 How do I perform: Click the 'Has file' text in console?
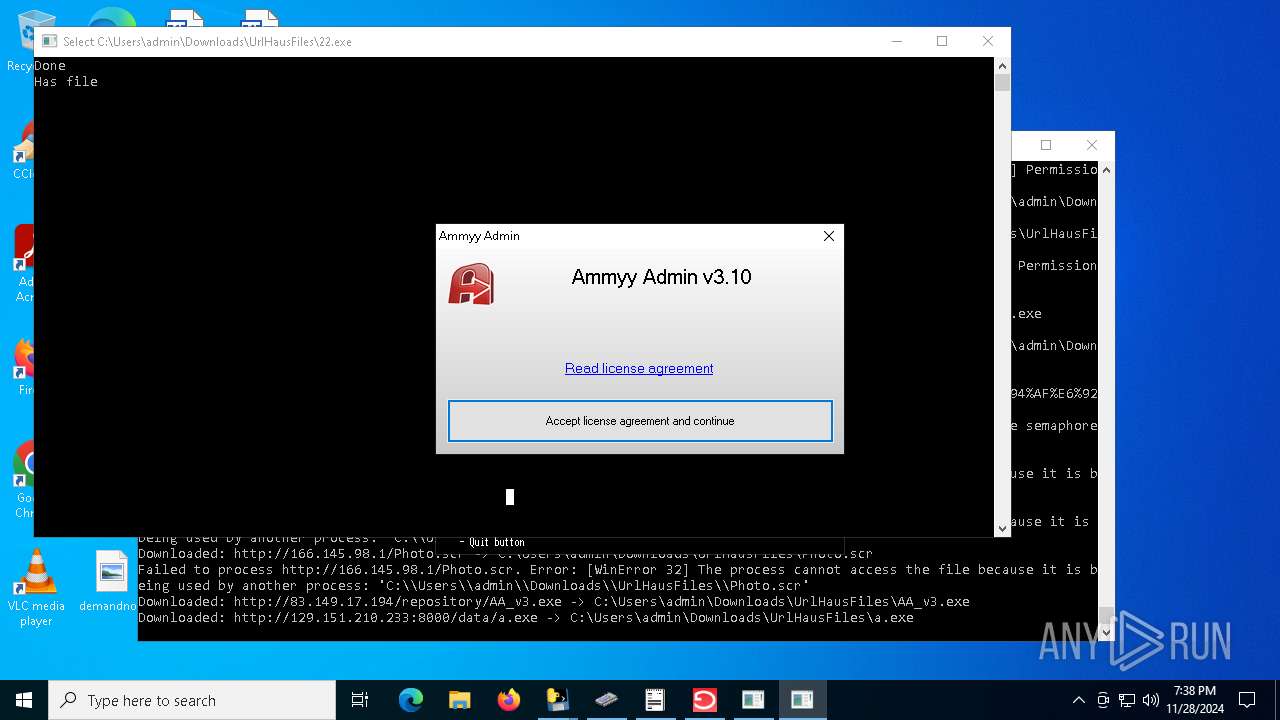(x=66, y=82)
